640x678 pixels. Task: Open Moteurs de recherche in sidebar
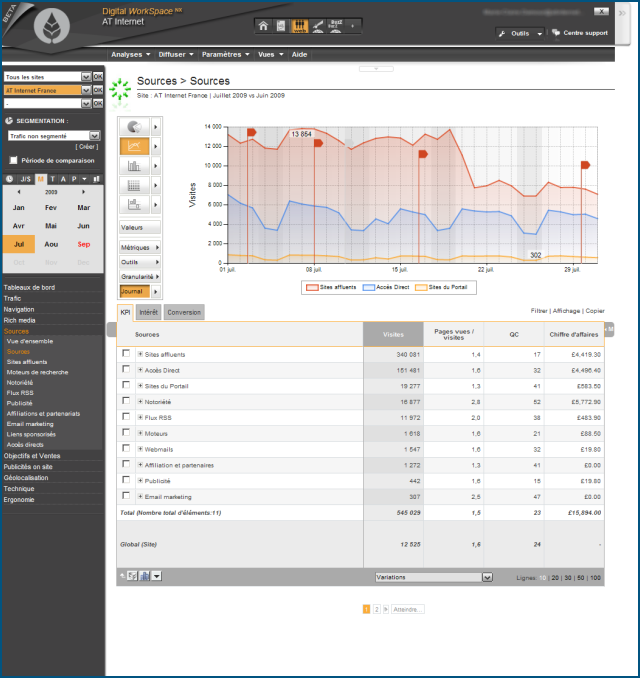point(37,372)
